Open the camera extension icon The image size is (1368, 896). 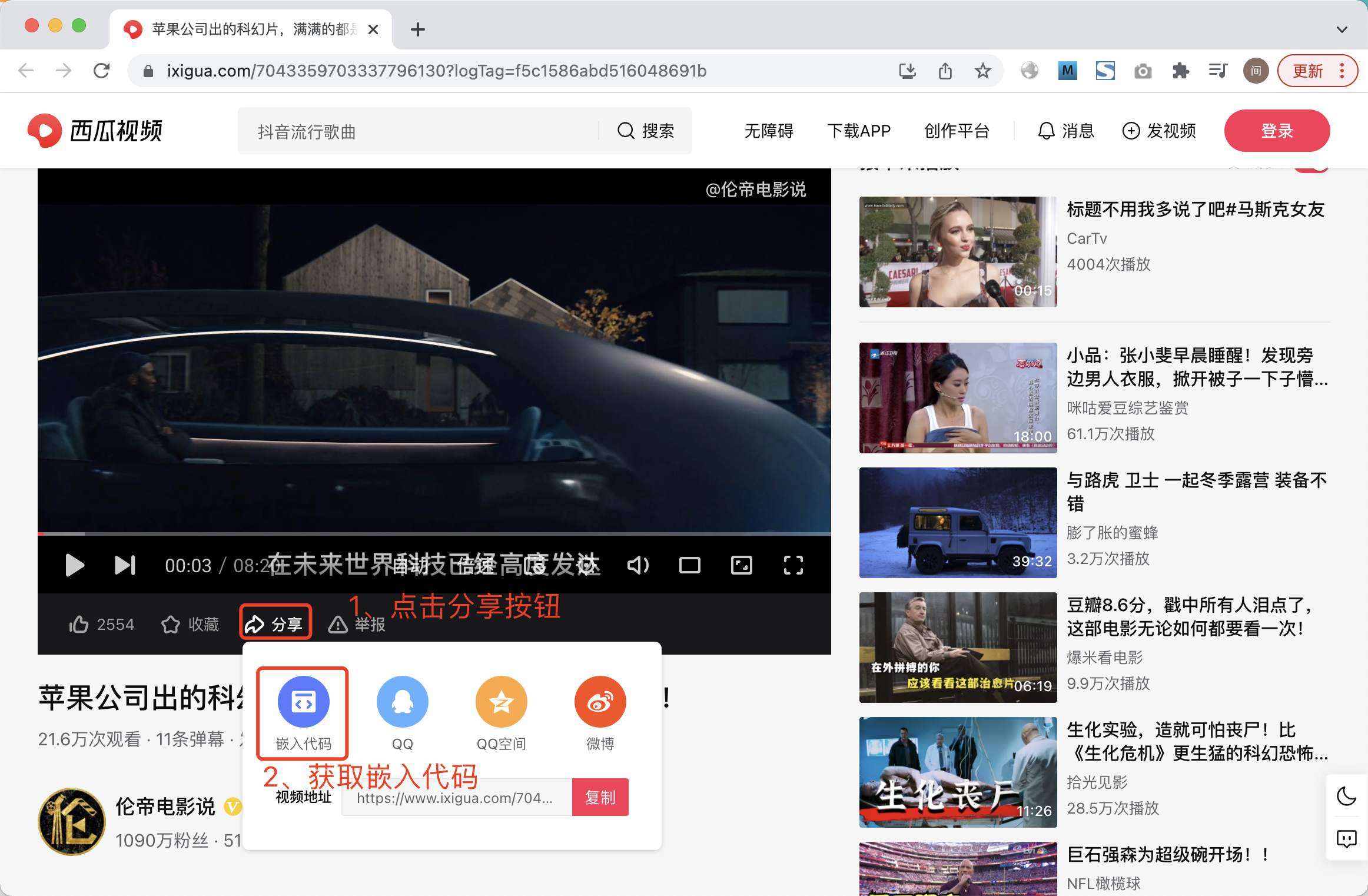tap(1143, 71)
